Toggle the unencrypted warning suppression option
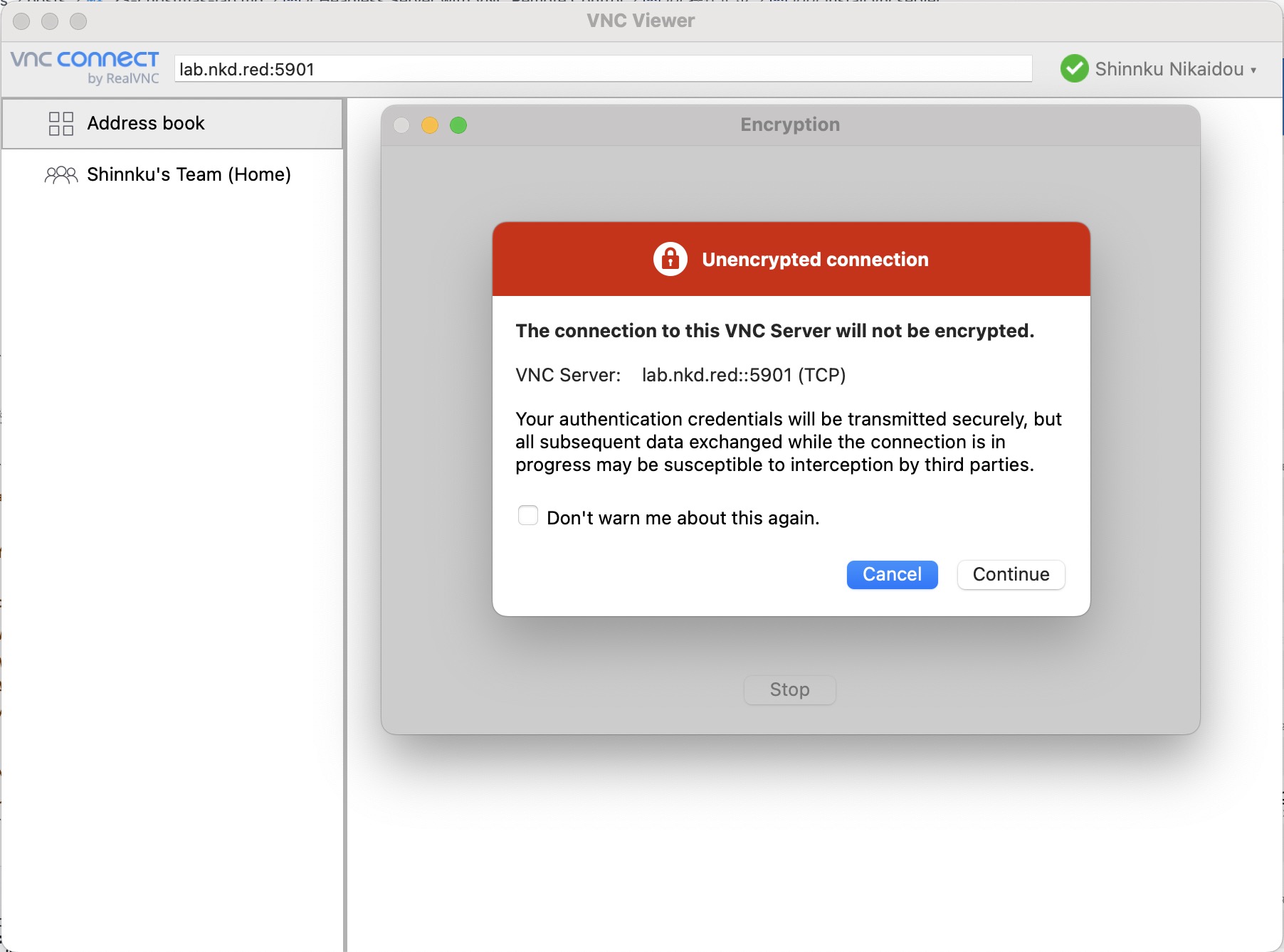 click(x=528, y=514)
